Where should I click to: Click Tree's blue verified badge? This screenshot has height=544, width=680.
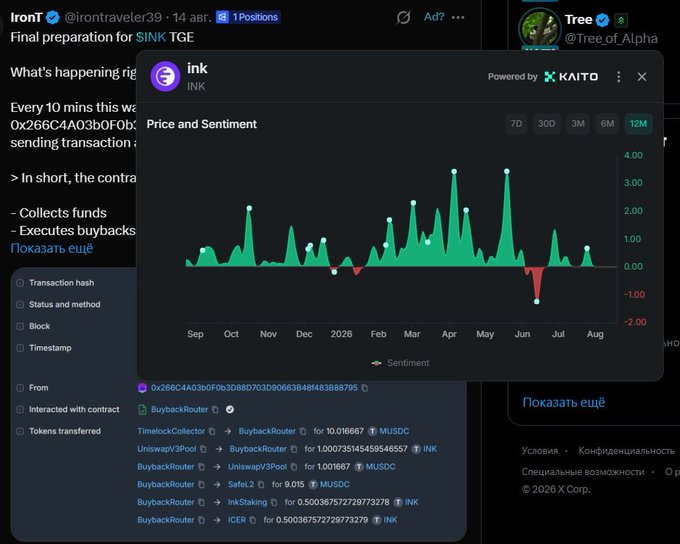click(602, 20)
